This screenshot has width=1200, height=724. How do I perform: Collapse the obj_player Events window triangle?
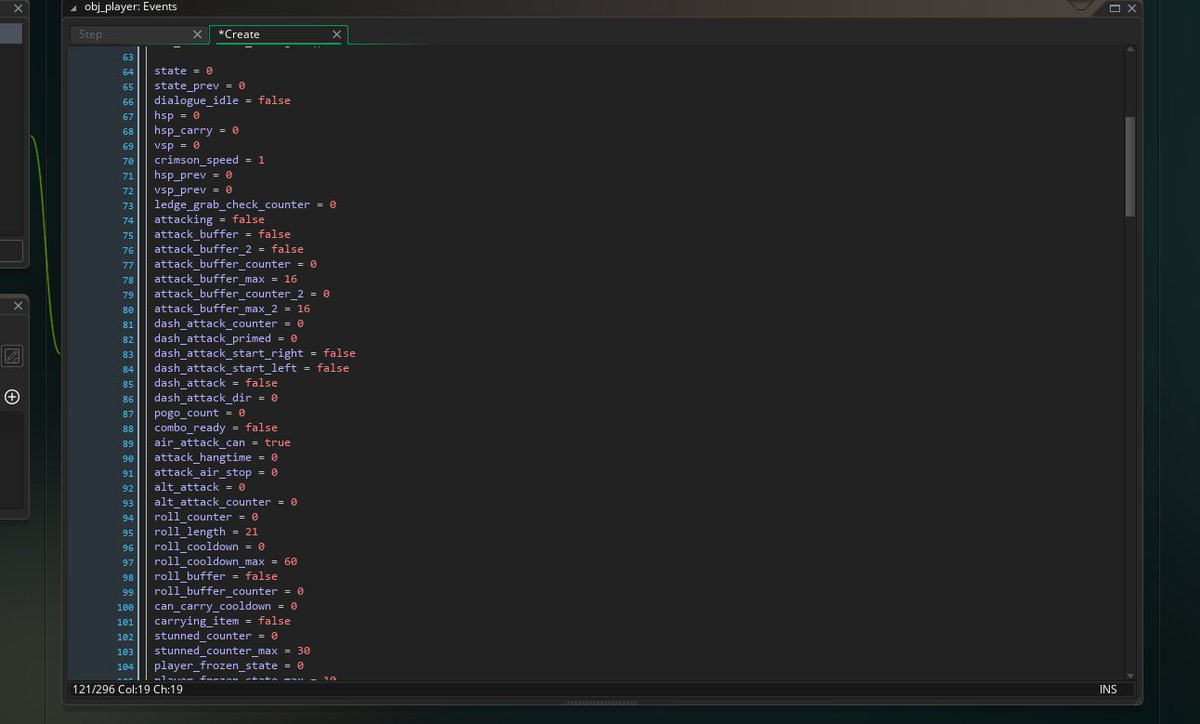[x=72, y=7]
